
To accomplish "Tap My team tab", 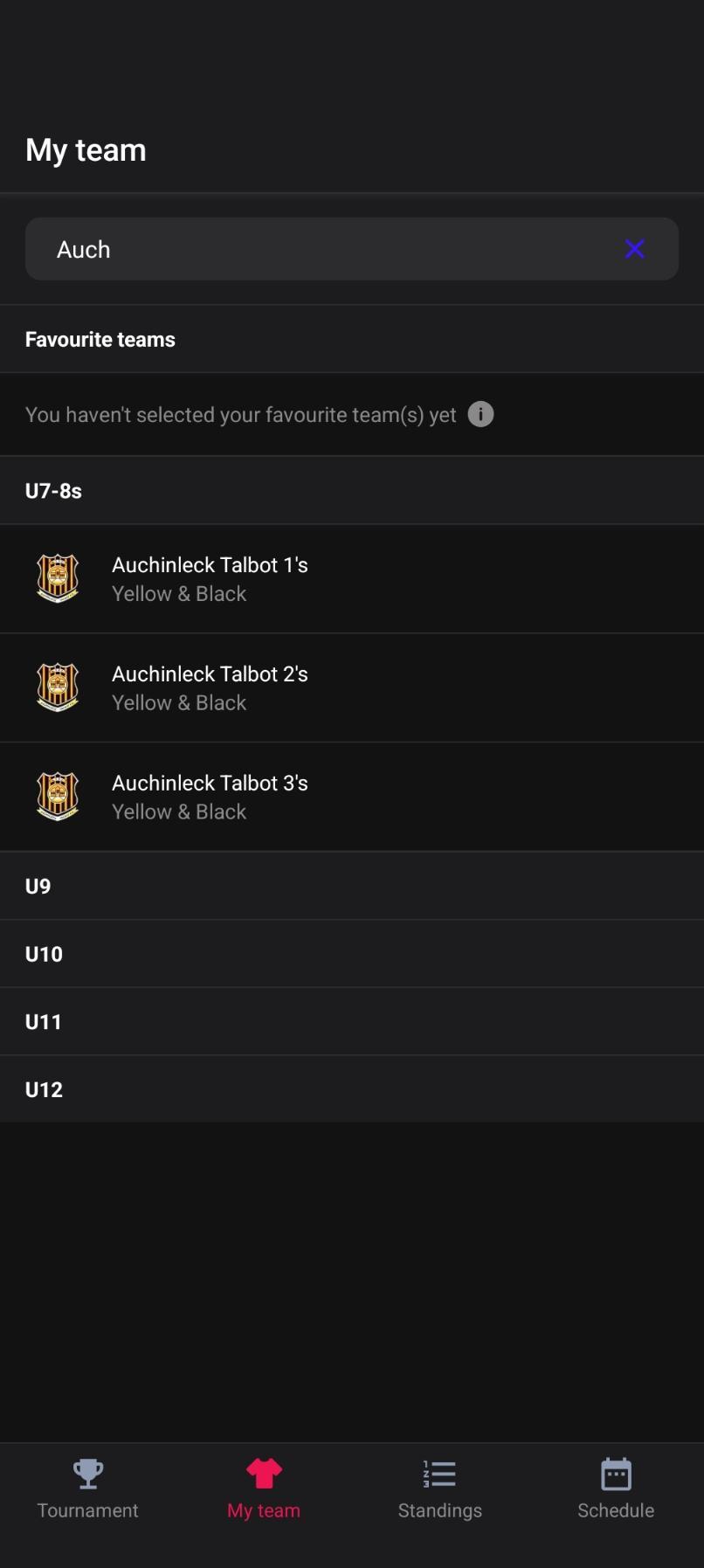I will point(264,1489).
